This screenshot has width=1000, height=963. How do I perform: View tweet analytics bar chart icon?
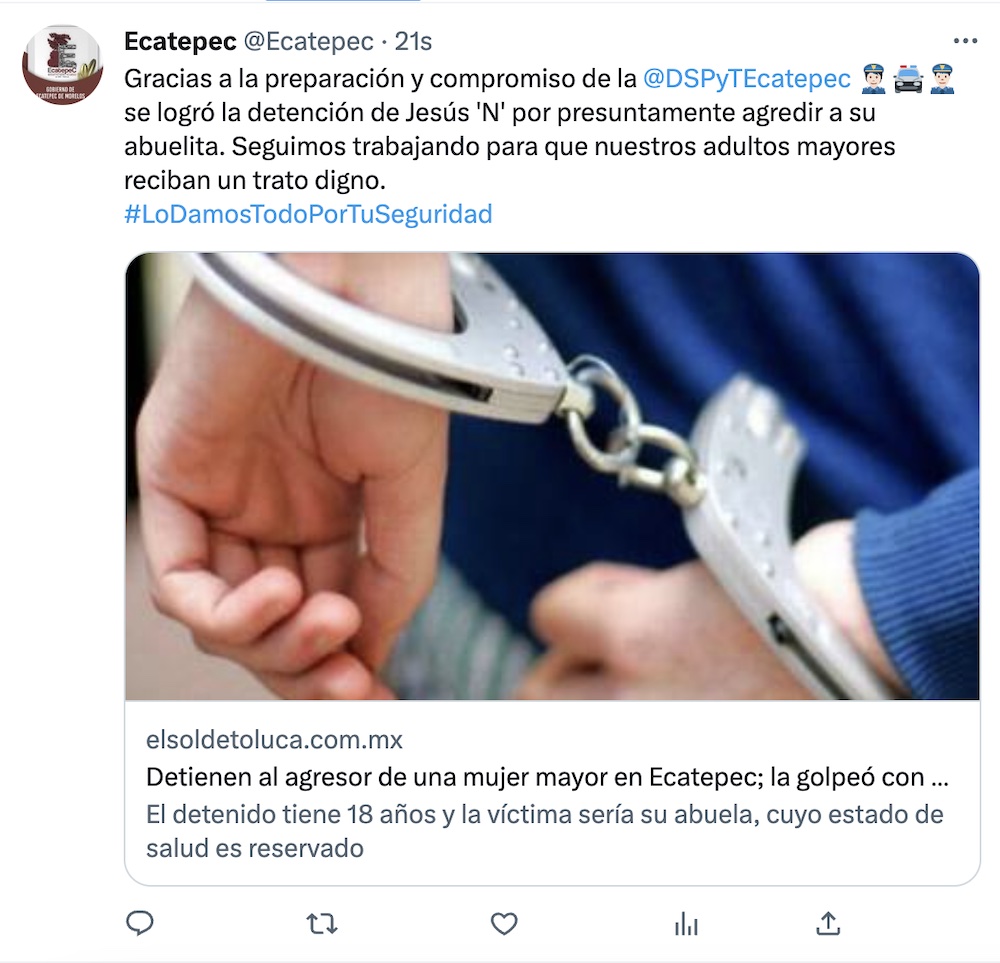686,923
